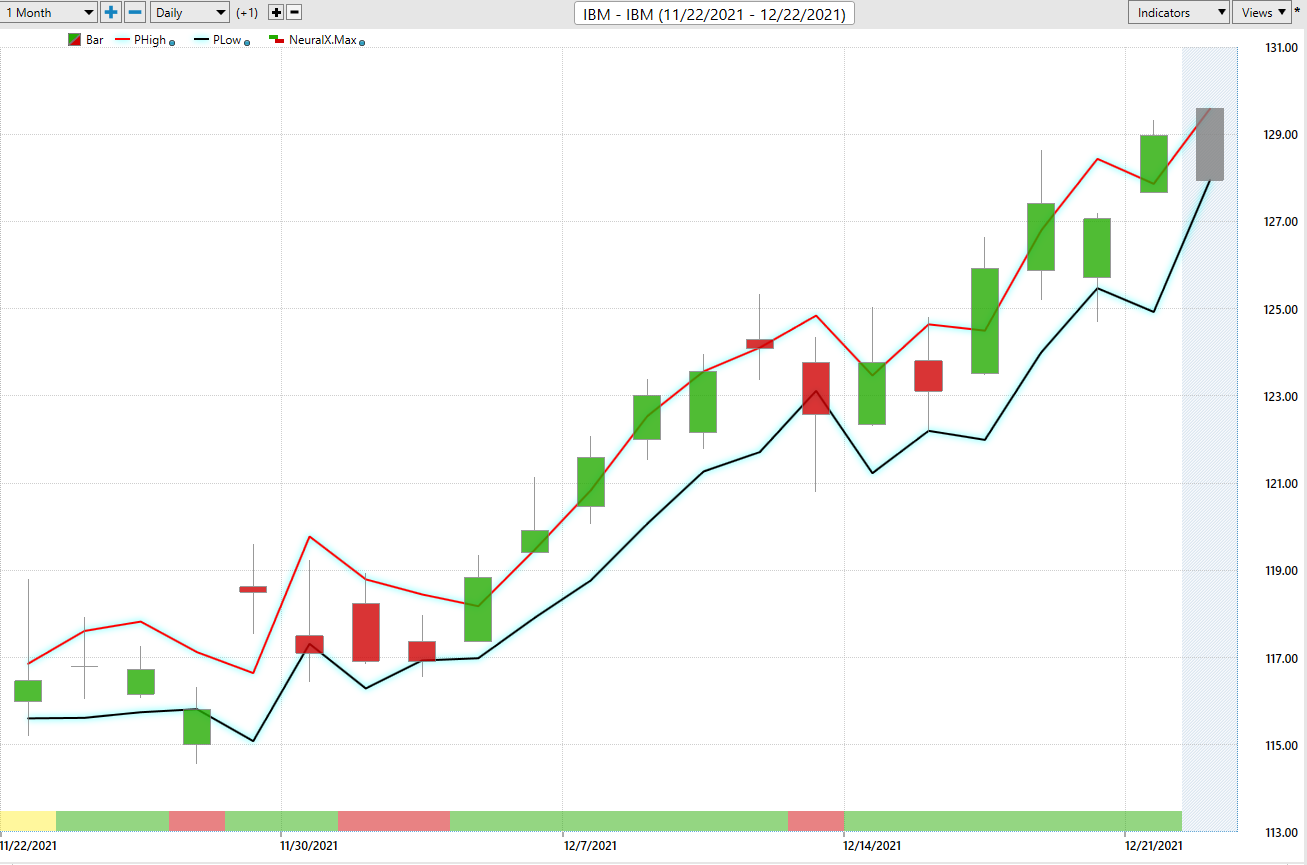This screenshot has height=865, width=1307.
Task: Click the 121.00 price axis label
Action: pos(1281,484)
